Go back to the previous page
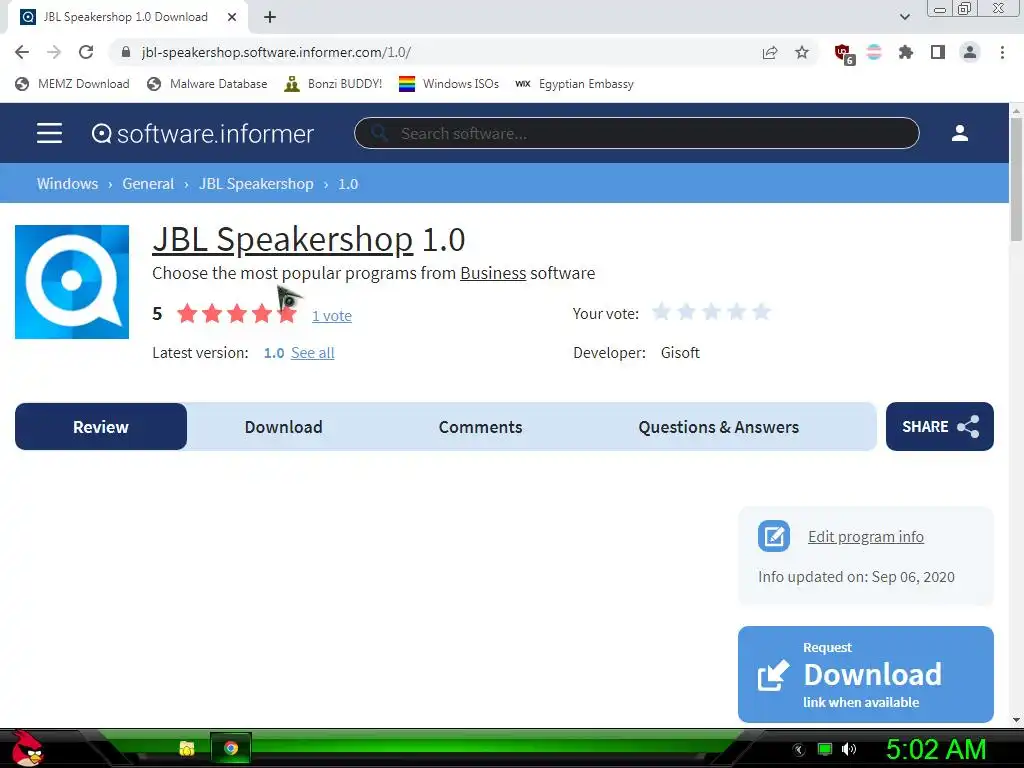The image size is (1024, 768). tap(22, 52)
